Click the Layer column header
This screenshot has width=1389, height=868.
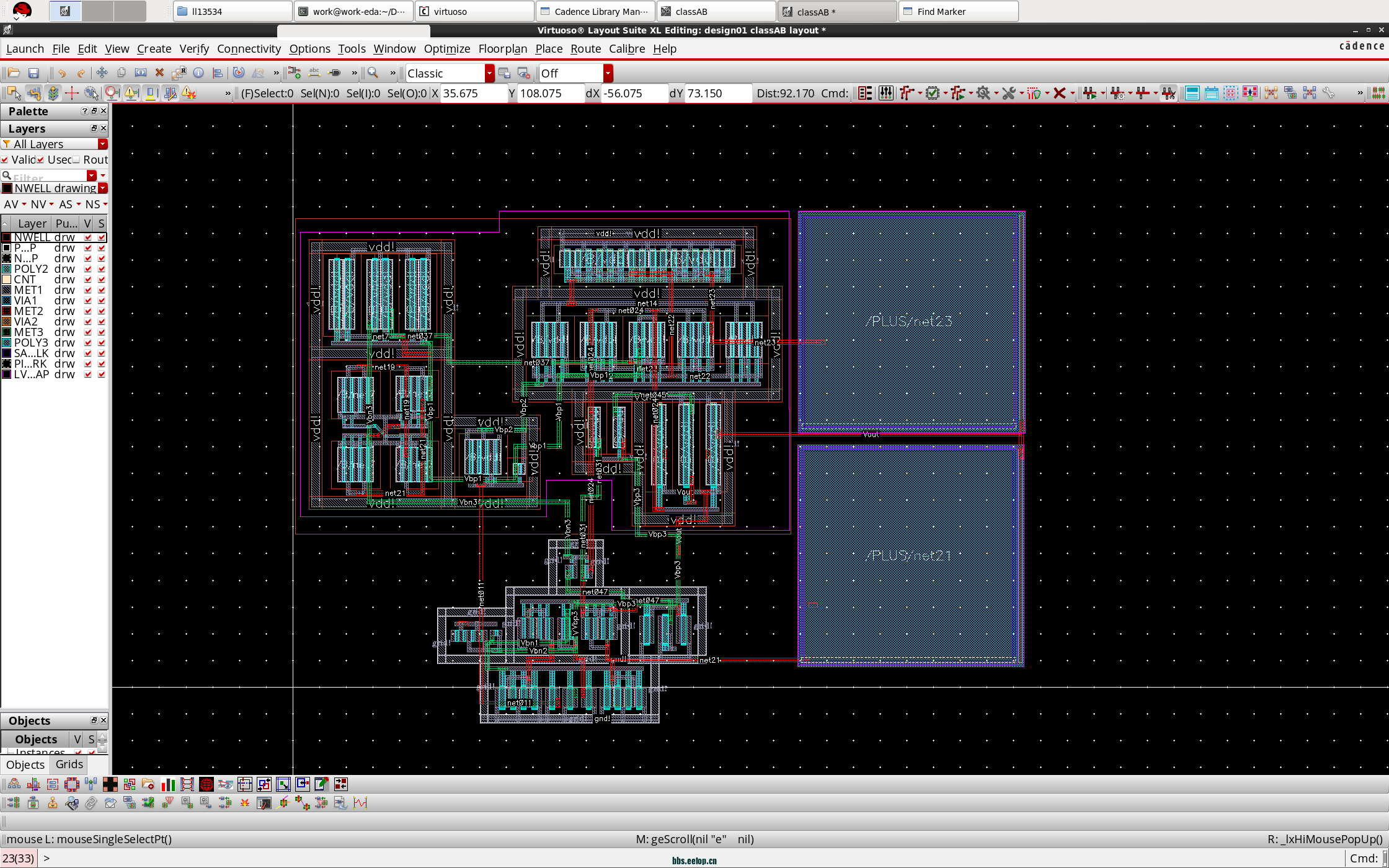pos(32,223)
